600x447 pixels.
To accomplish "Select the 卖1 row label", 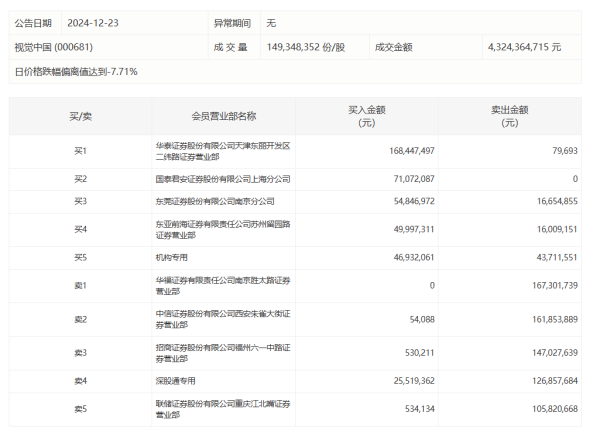I will click(x=80, y=286).
